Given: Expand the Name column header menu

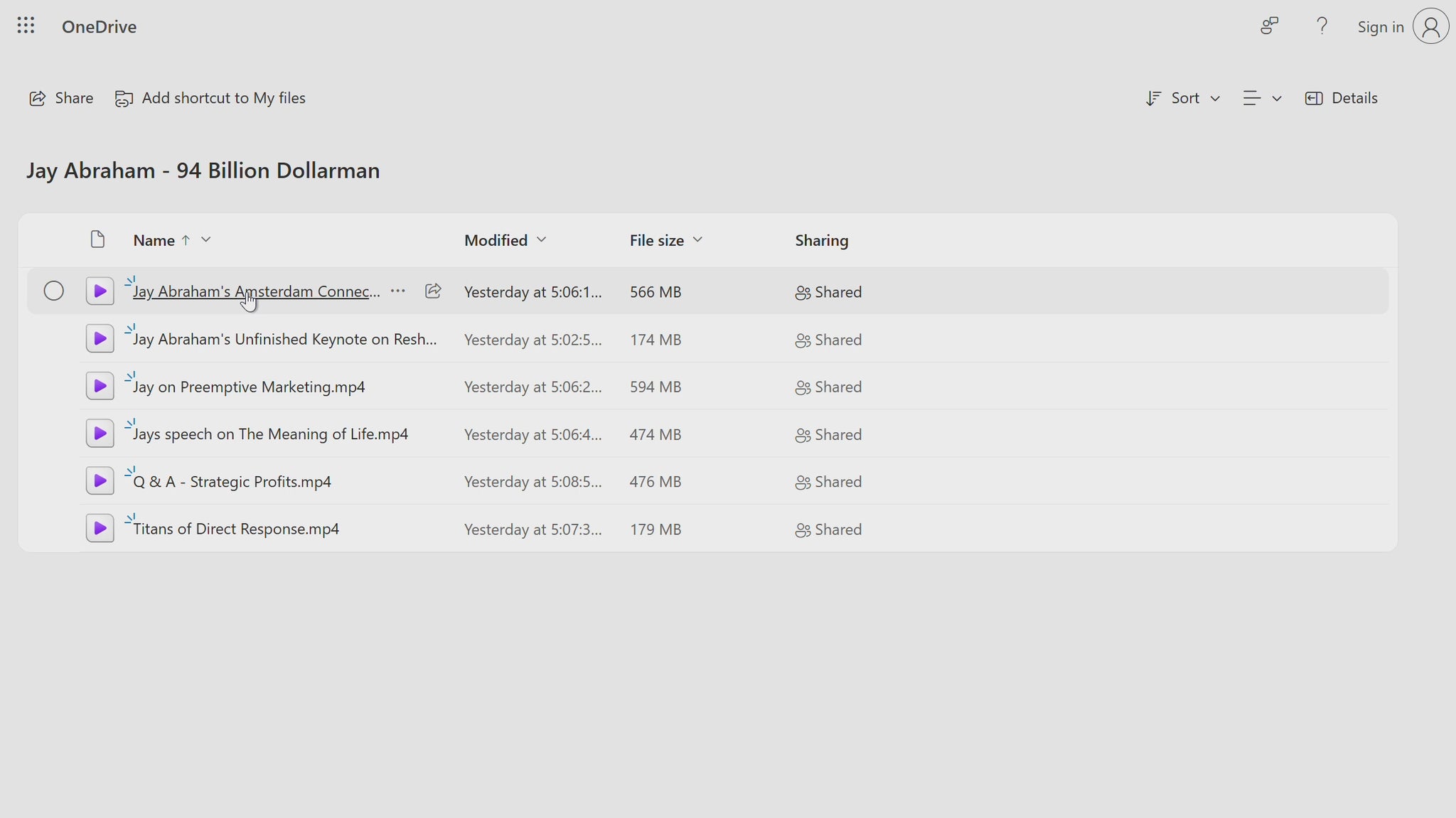Looking at the screenshot, I should point(205,240).
